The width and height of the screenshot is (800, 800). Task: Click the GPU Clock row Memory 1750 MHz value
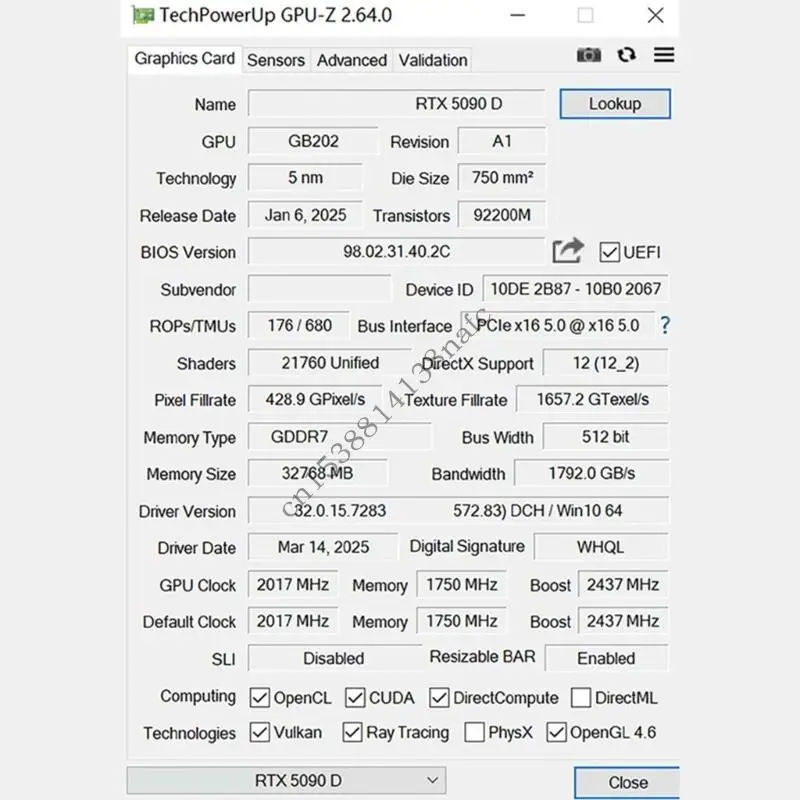tap(461, 584)
